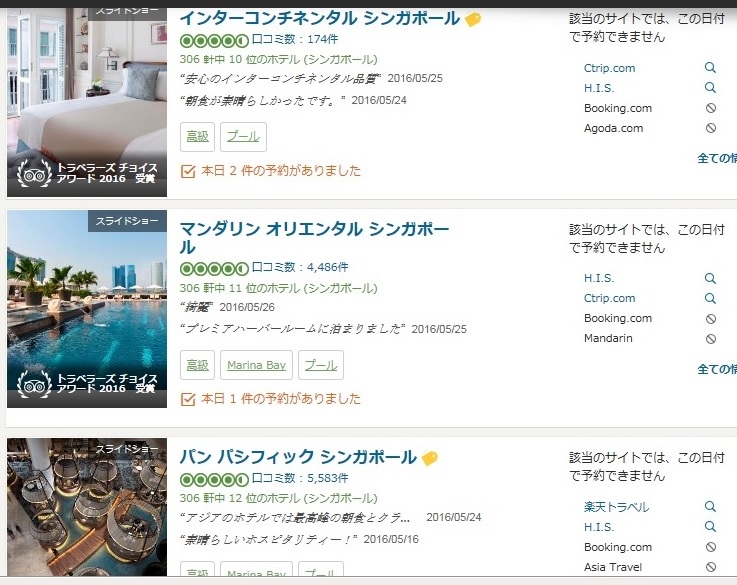Click Mandarin booking site text
Image resolution: width=737 pixels, height=585 pixels.
(x=608, y=338)
